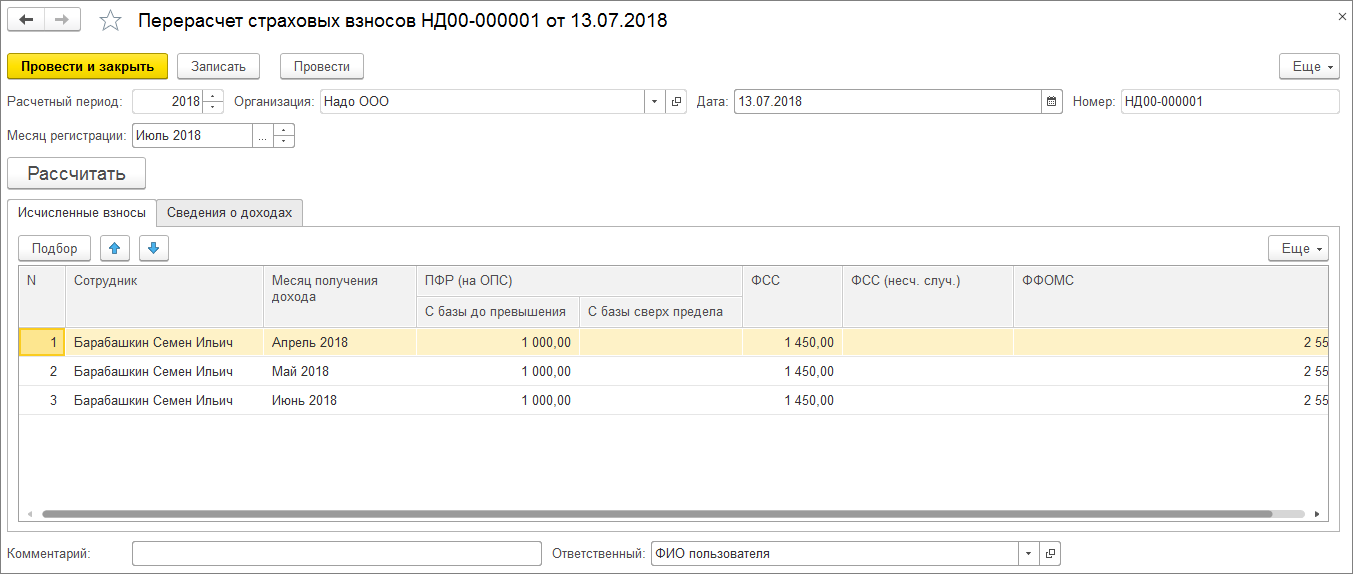
Task: Switch to Сведения о доходах tab
Action: pos(229,212)
